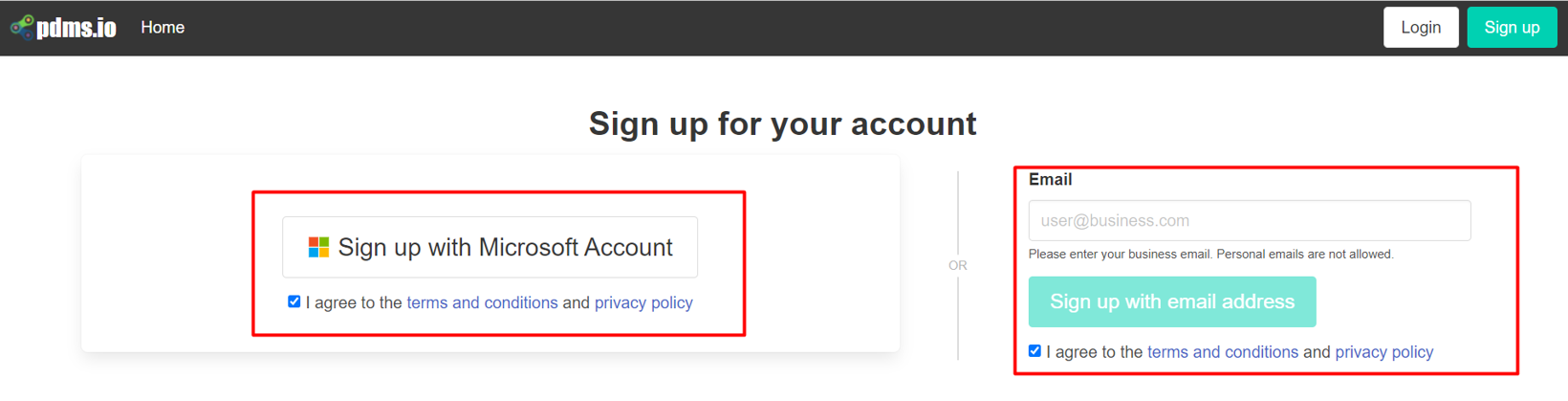
Task: Click the pdms.io gear logo icon
Action: 21,27
